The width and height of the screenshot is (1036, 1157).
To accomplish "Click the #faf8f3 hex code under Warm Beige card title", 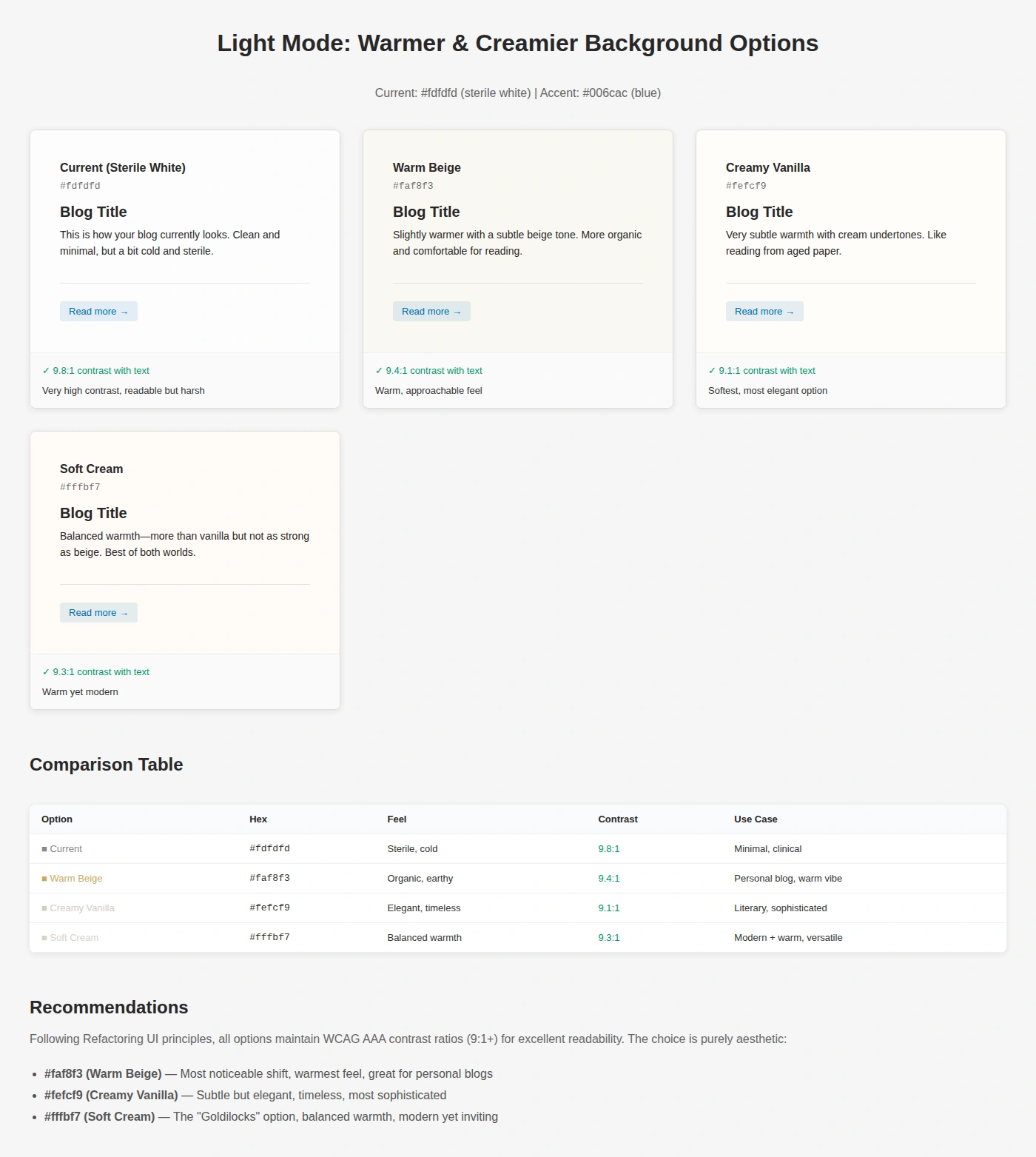I will click(413, 186).
